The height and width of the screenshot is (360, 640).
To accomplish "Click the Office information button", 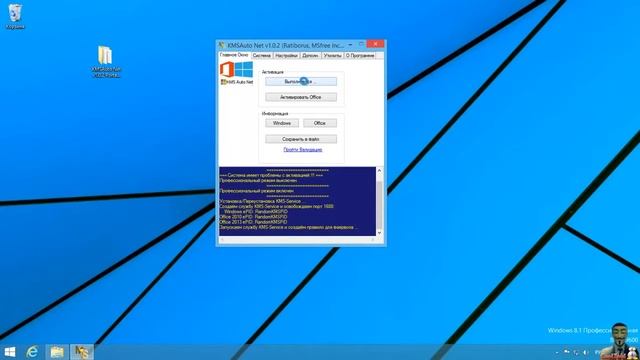I will pos(320,123).
